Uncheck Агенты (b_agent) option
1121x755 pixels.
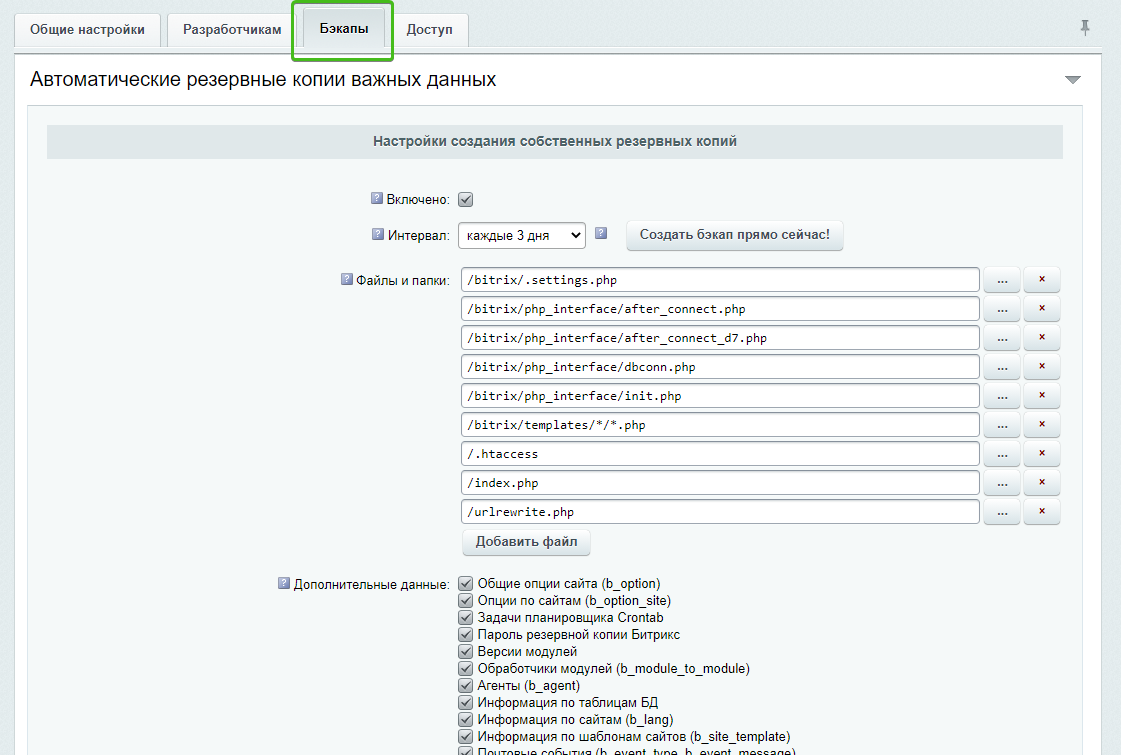[465, 686]
